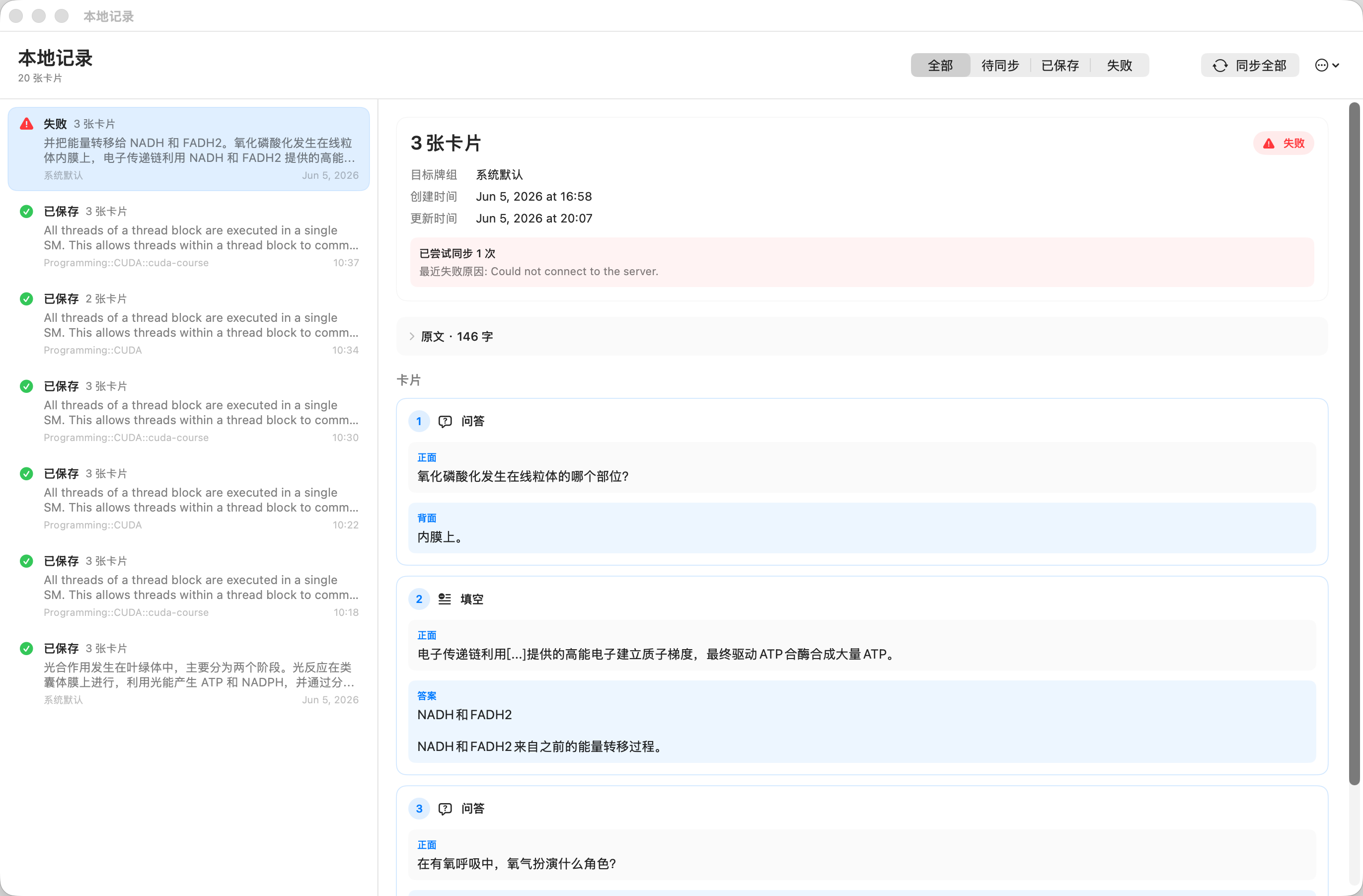This screenshot has width=1363, height=896.
Task: Click update time Jun 5, 2026 at 20:07
Action: 534,218
